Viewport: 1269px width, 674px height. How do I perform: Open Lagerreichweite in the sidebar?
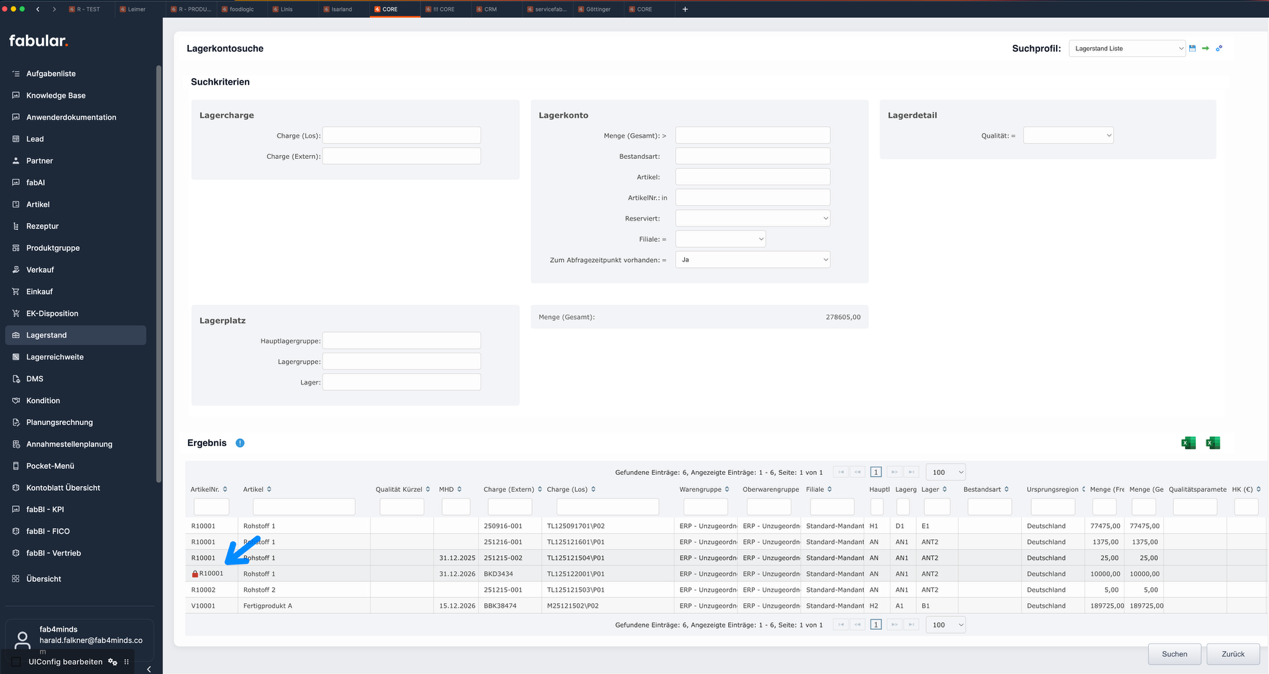pos(55,357)
